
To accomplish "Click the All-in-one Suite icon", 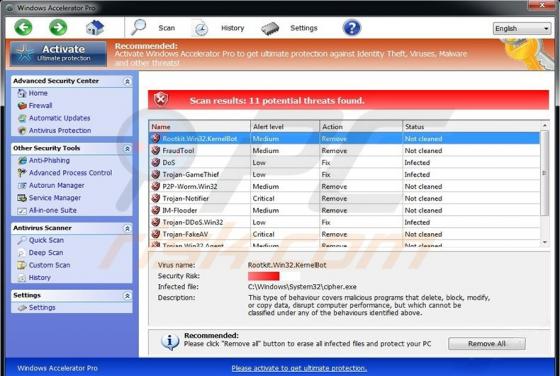I will coord(22,211).
